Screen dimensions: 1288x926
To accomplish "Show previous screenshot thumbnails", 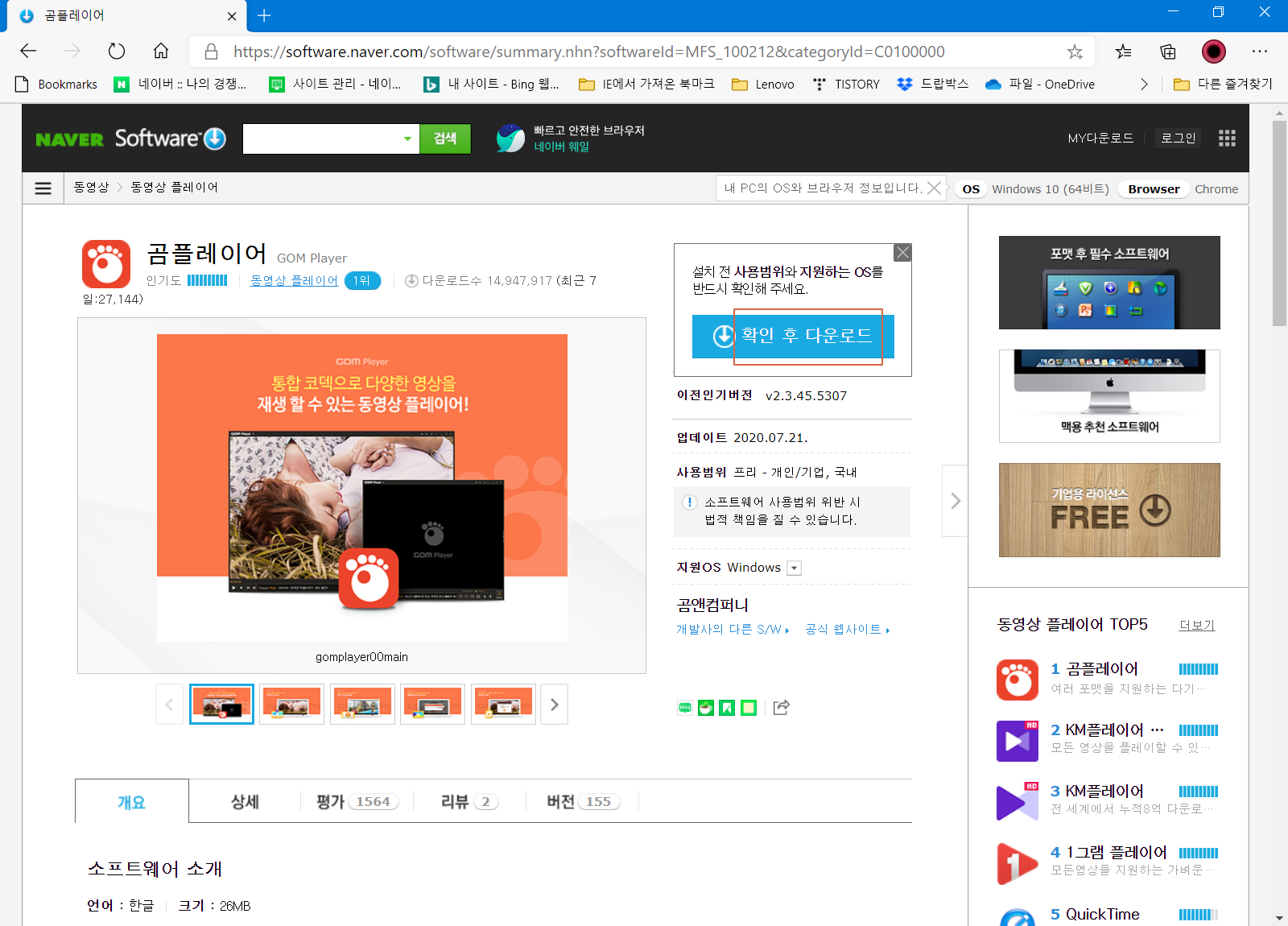I will pos(169,705).
